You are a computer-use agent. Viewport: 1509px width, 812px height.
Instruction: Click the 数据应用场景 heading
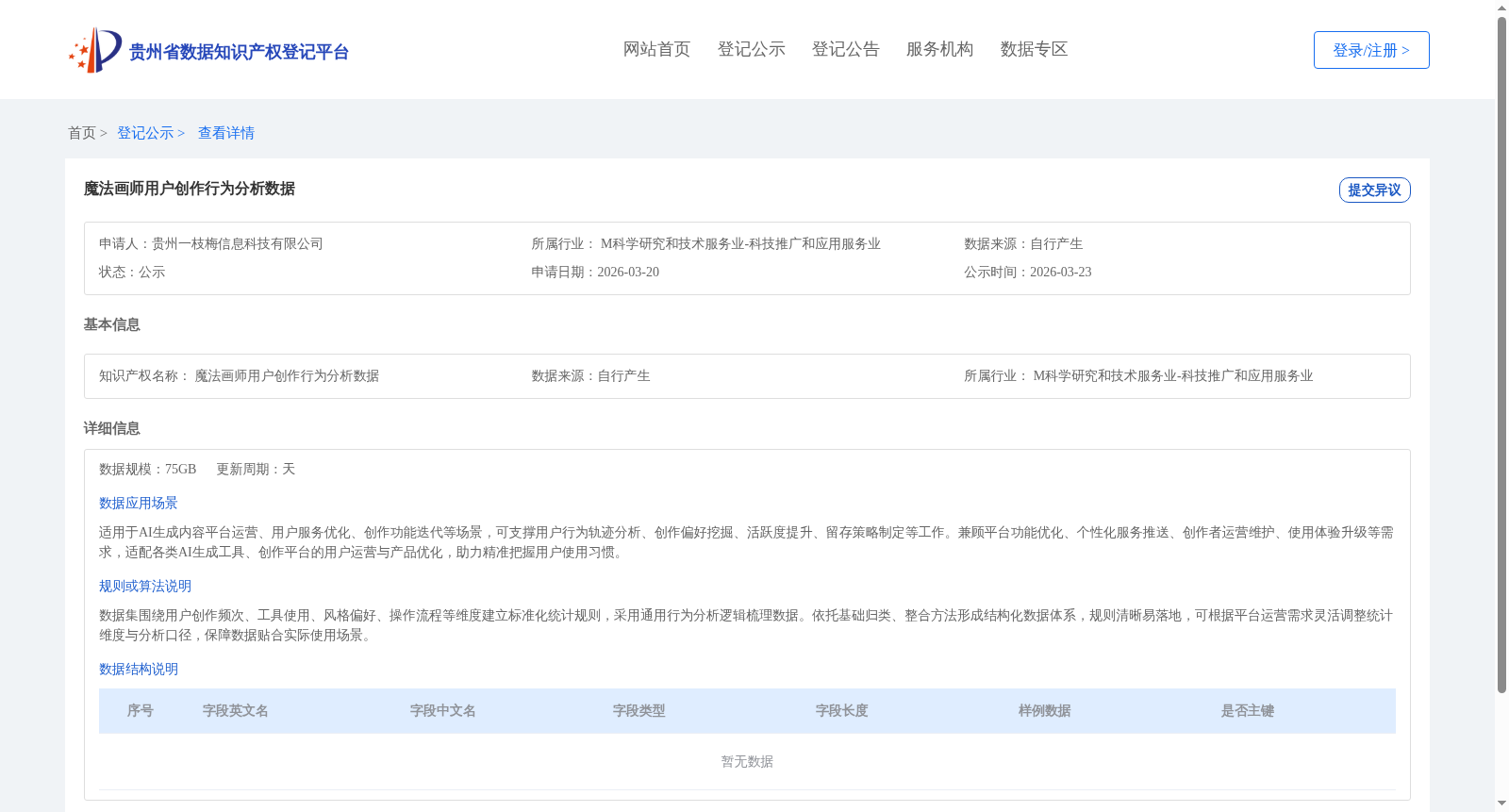click(x=139, y=503)
